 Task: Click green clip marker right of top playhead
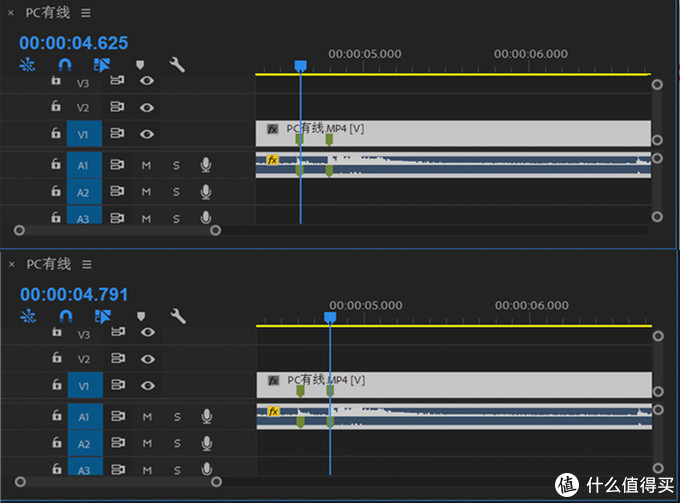(x=329, y=139)
